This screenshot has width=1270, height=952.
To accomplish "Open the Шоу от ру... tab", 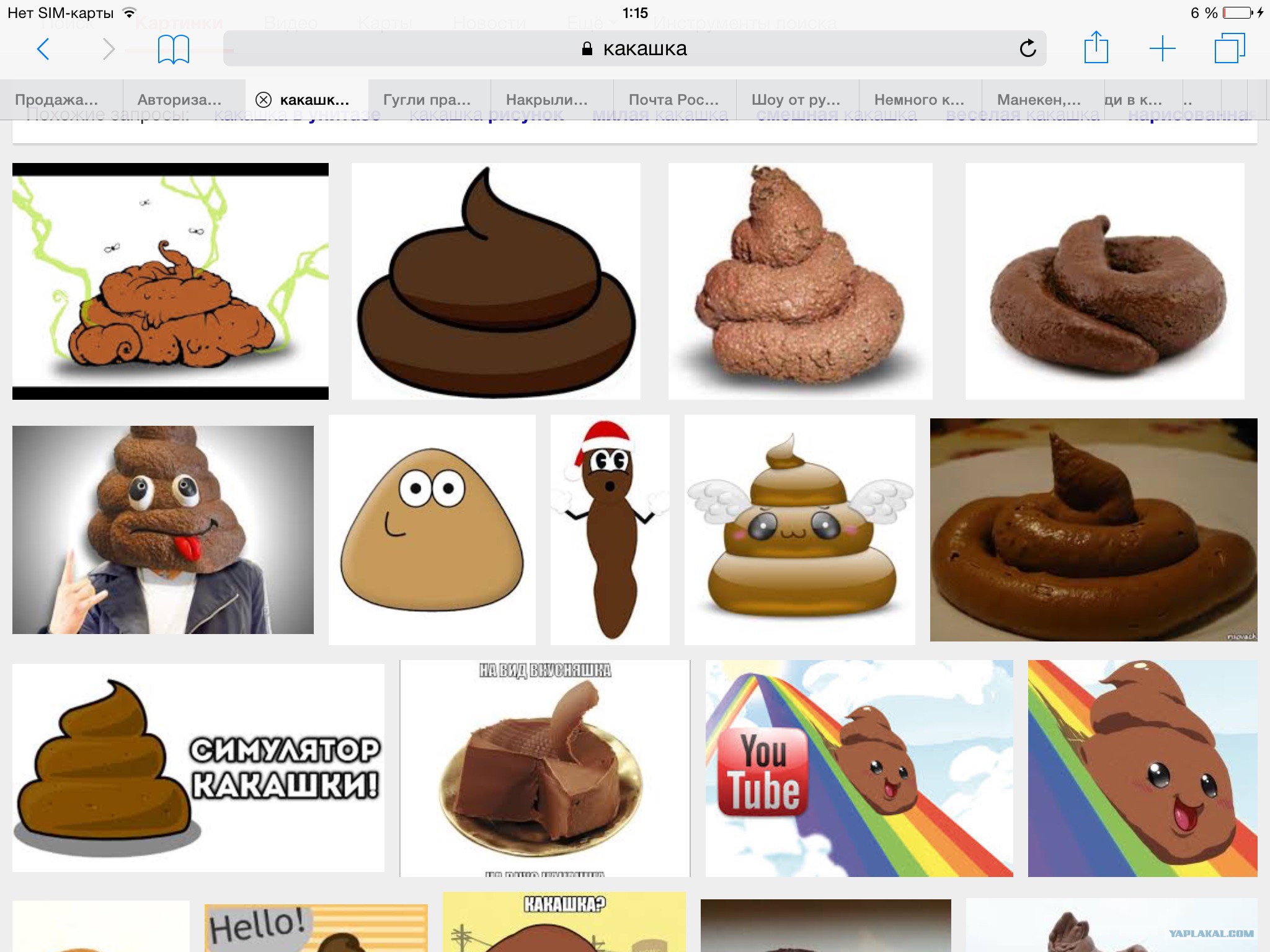I will coord(796,100).
